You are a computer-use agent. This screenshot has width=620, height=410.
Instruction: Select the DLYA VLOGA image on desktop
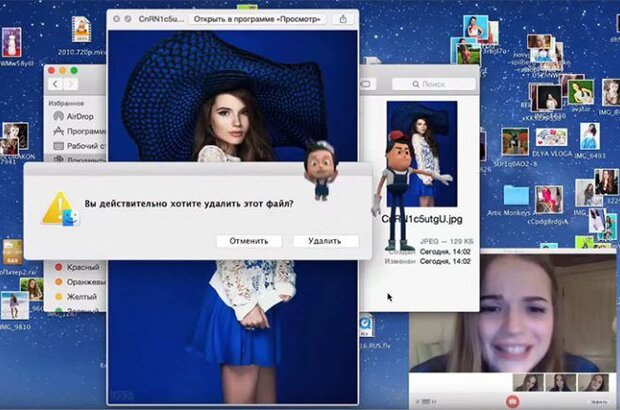[x=551, y=138]
